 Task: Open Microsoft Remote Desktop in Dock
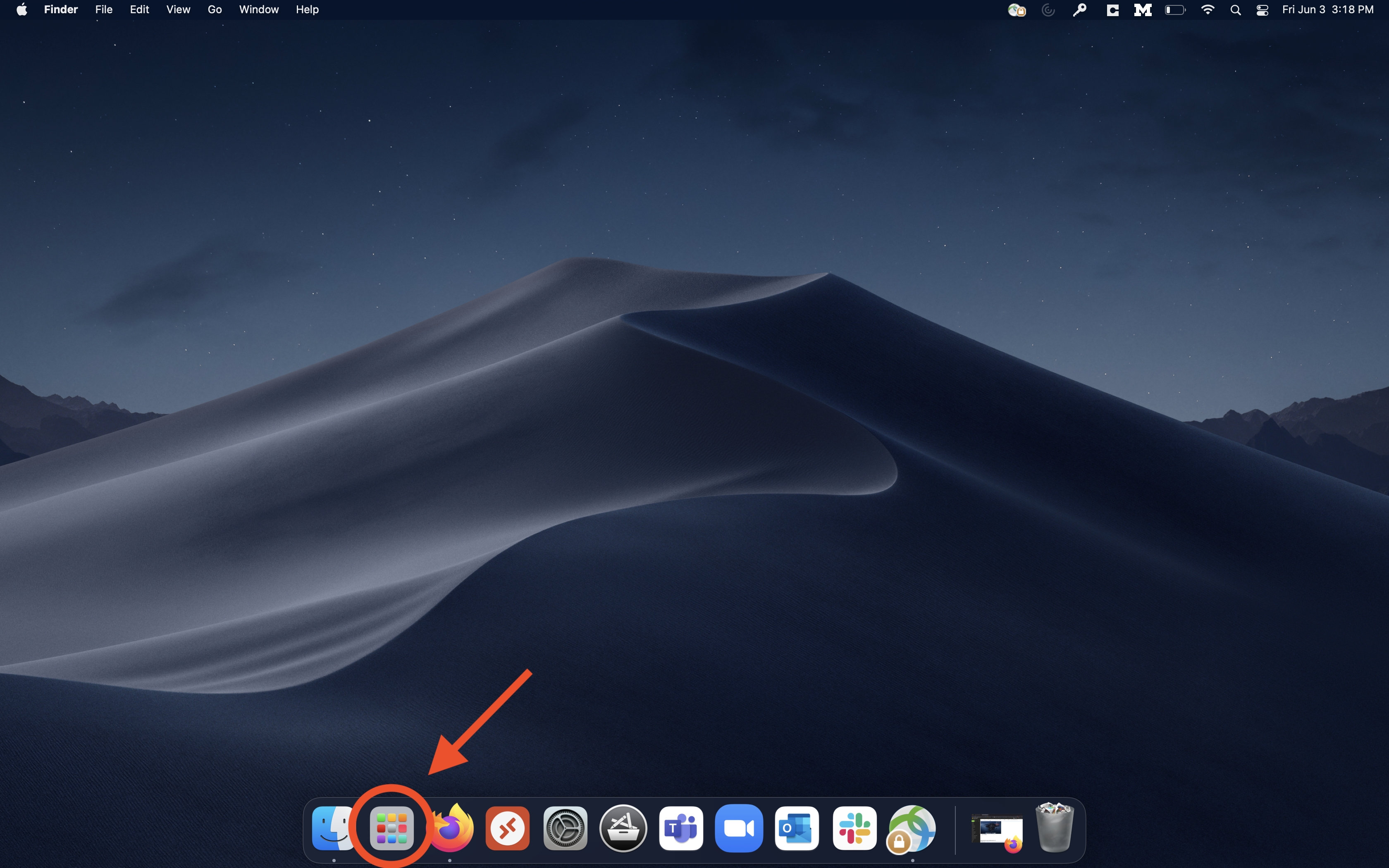507,828
